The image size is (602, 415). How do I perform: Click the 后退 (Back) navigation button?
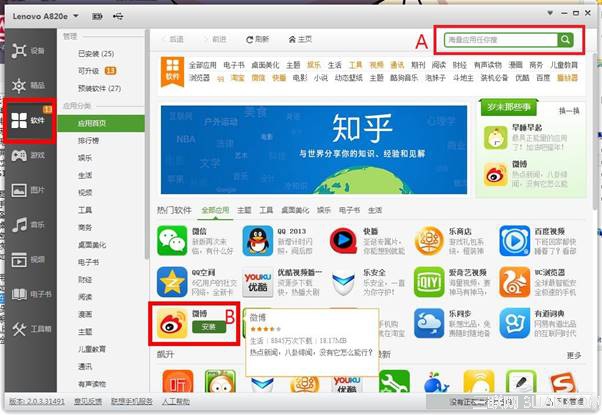click(x=173, y=39)
